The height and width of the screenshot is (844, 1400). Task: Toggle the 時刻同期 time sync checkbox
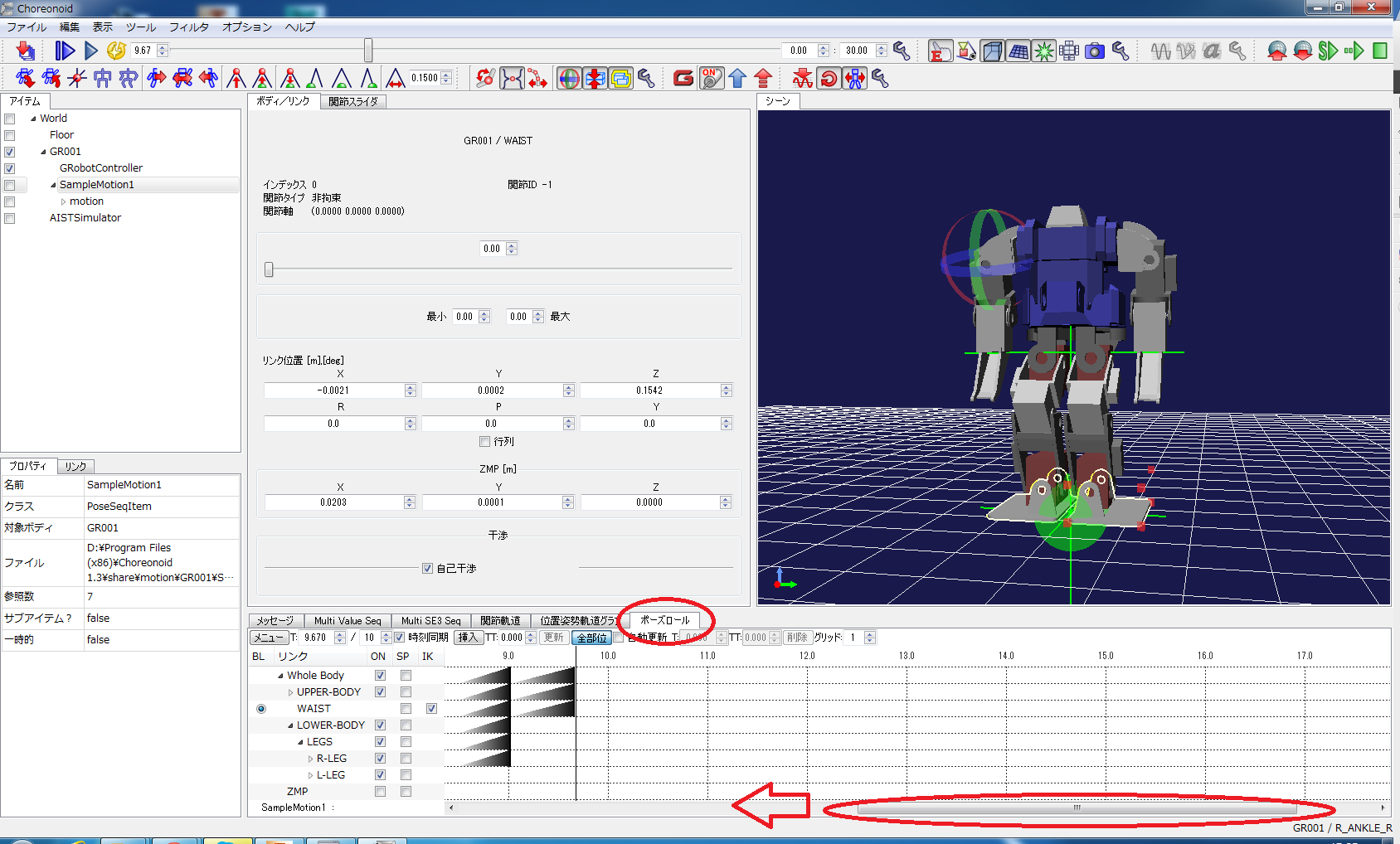pos(400,638)
